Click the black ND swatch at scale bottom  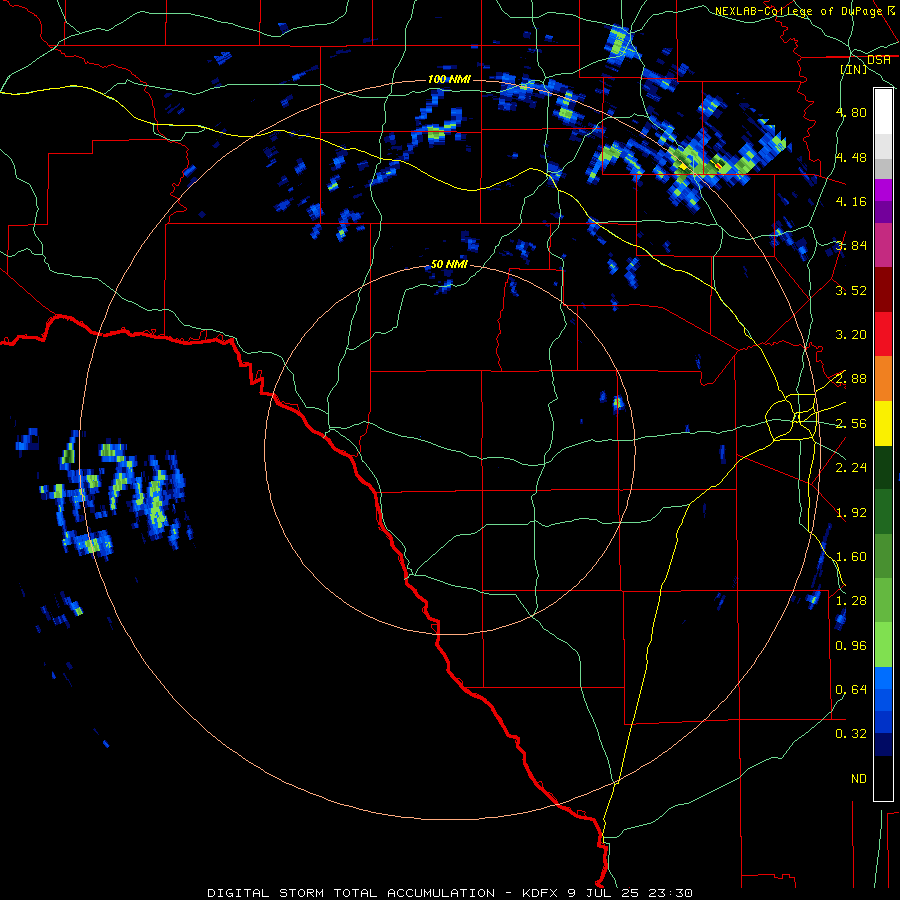point(883,778)
